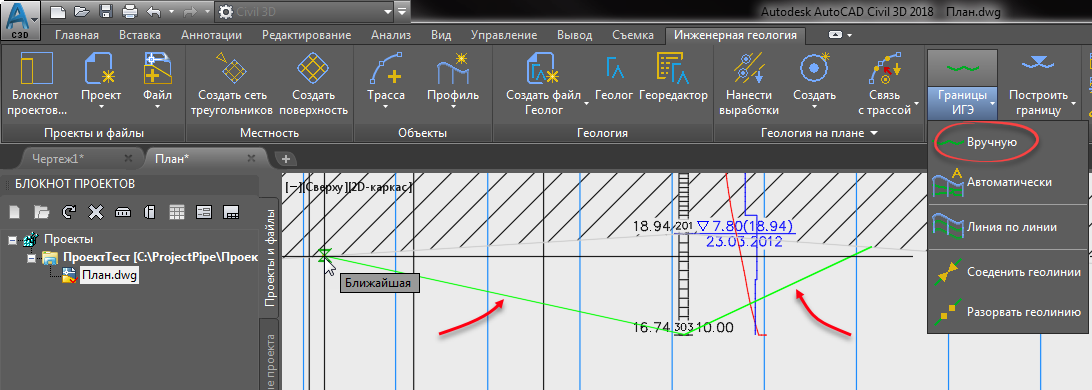Click the Open folder icon in quick access toolbar
Viewport: 1092px width, 390px height.
pos(82,12)
